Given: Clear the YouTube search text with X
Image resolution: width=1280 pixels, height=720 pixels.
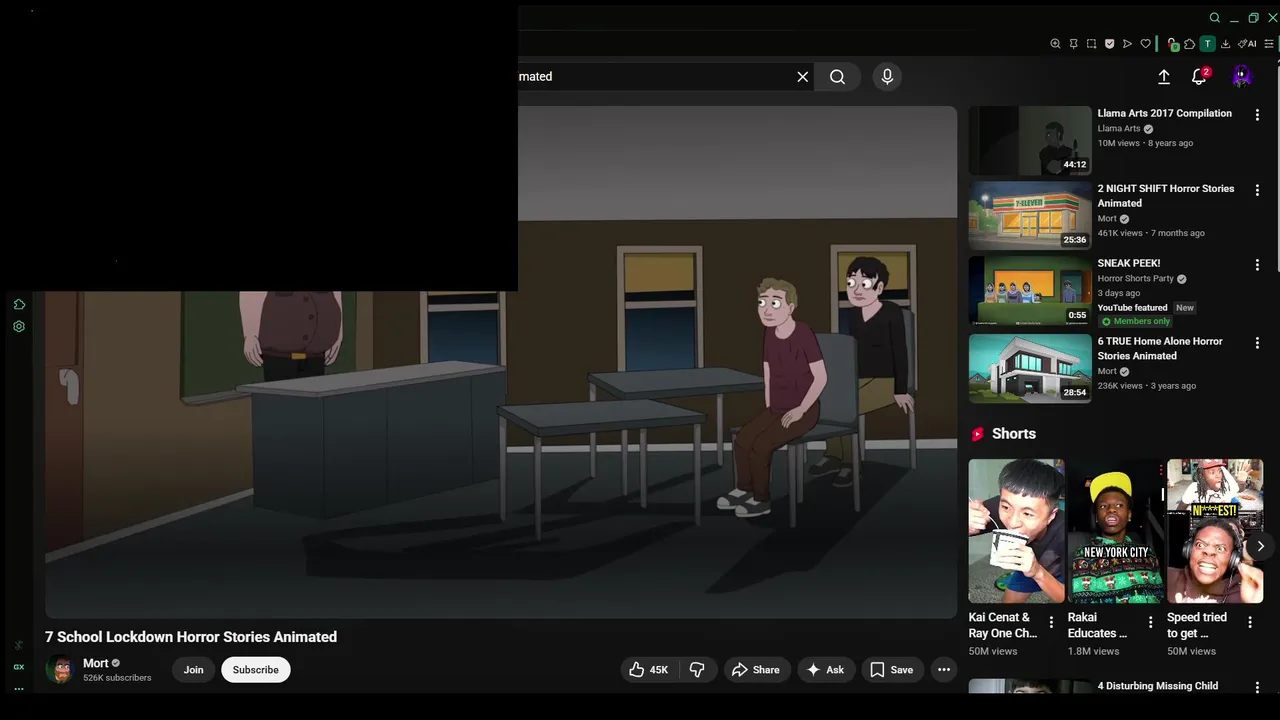Looking at the screenshot, I should (802, 76).
